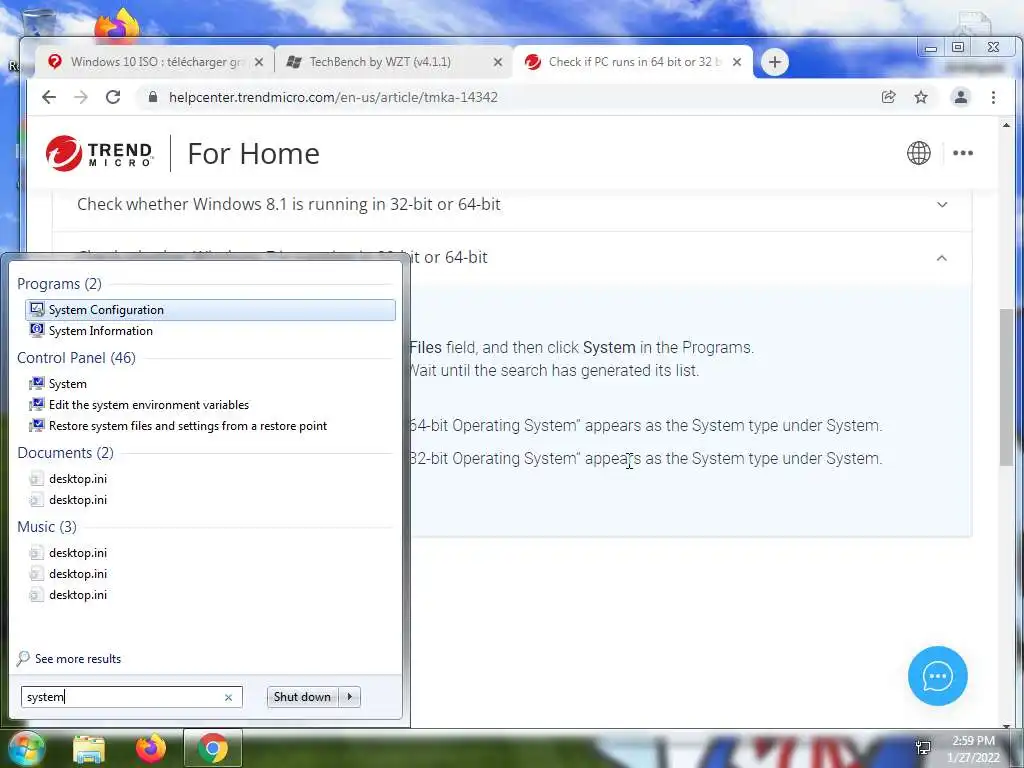Click the Control Panel (46) group header
The image size is (1024, 768).
[x=76, y=358]
